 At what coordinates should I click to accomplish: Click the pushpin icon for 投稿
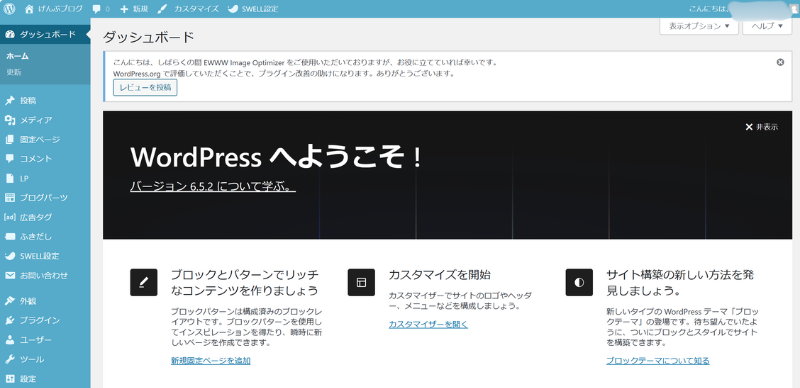click(x=10, y=101)
